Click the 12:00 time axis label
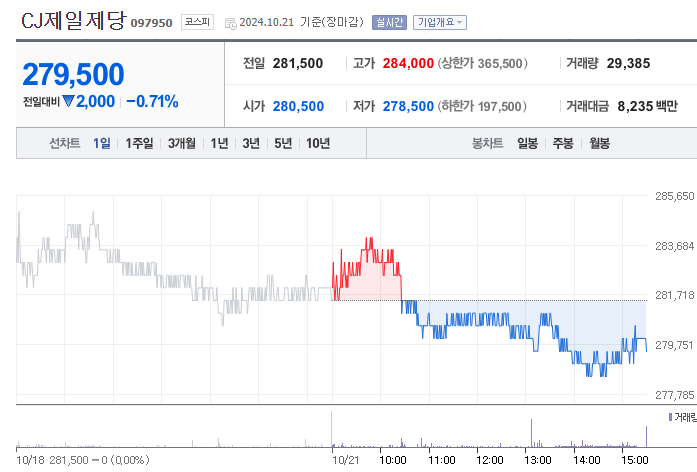The image size is (697, 472). coord(490,460)
